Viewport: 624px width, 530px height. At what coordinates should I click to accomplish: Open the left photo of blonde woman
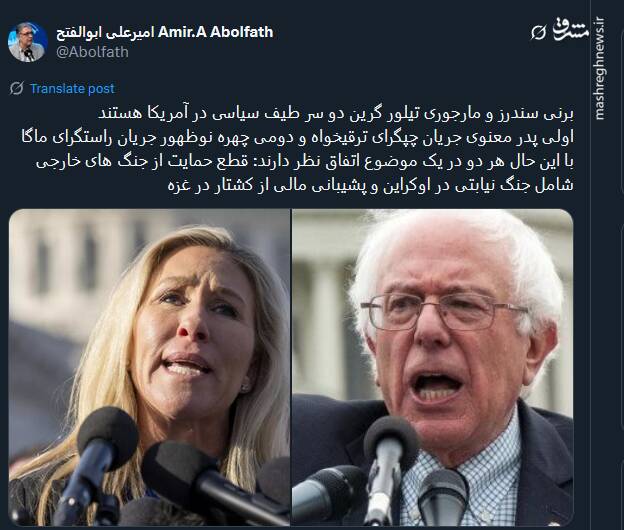pos(149,367)
